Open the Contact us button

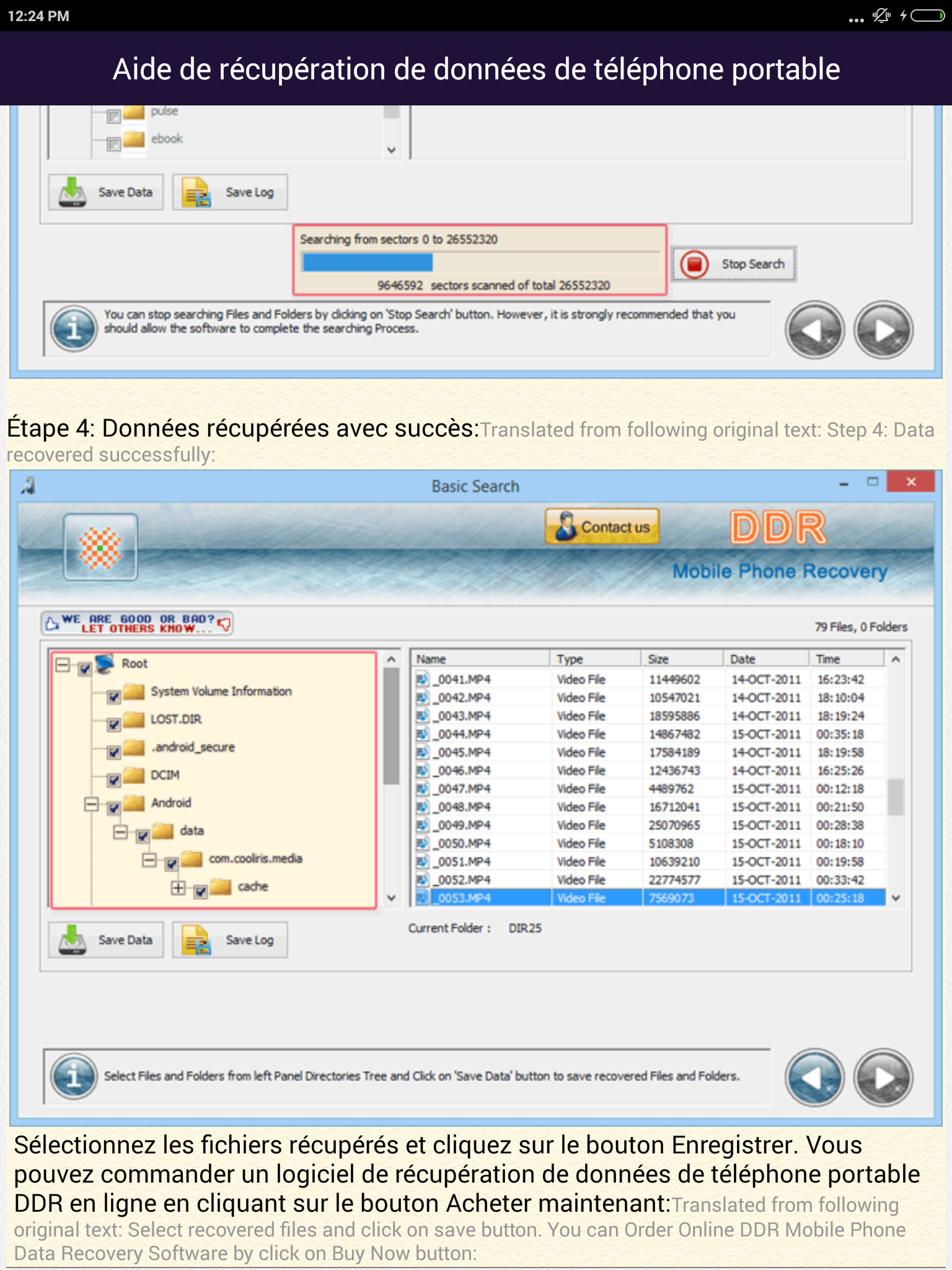tap(602, 526)
